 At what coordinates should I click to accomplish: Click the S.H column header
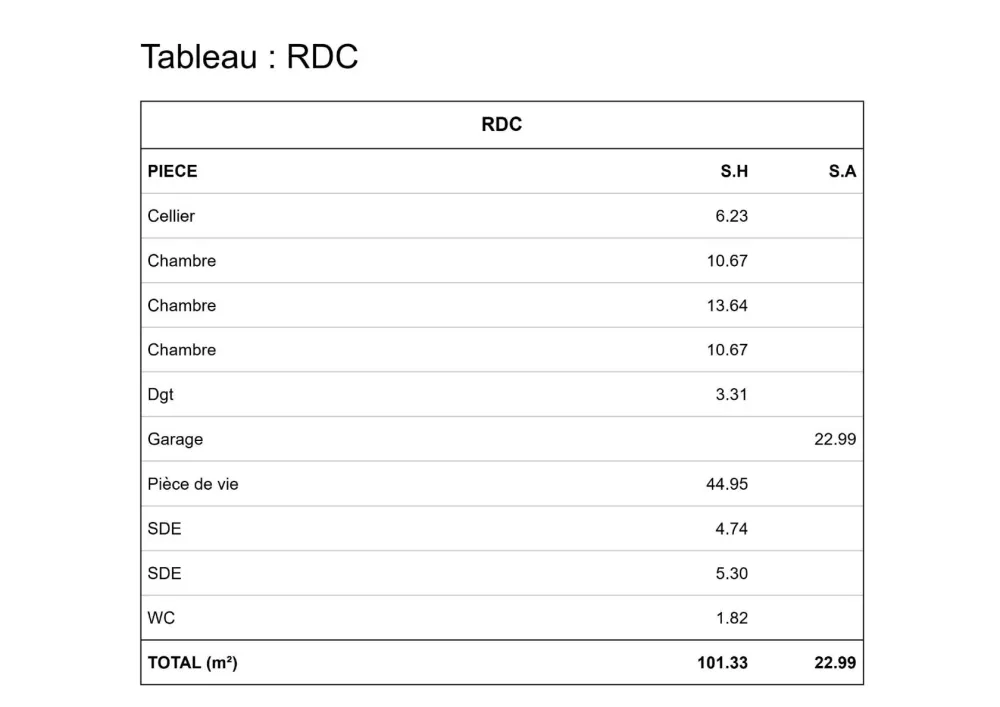[734, 171]
